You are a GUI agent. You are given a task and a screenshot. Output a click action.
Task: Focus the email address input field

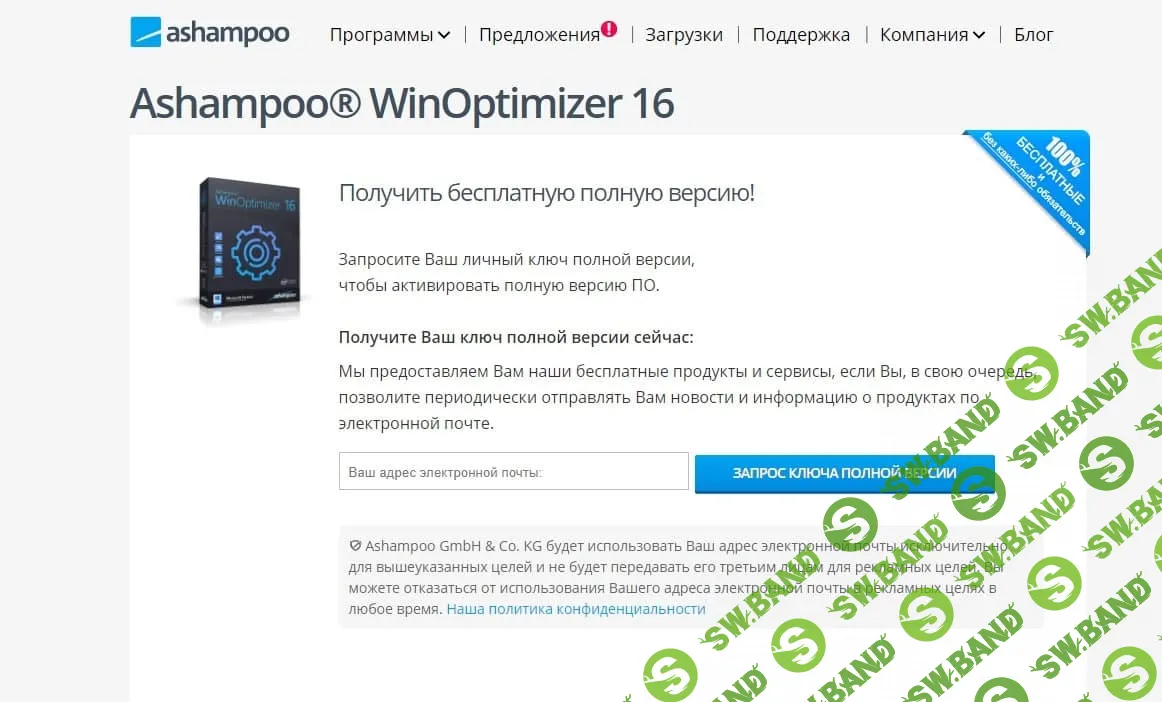tap(514, 471)
